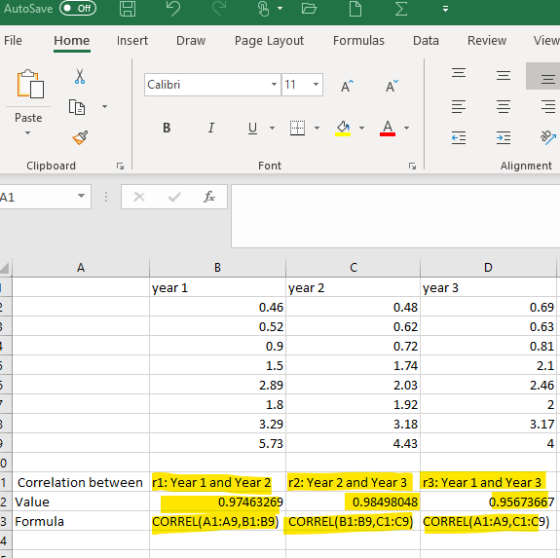The image size is (560, 558).
Task: Open the Font Color dropdown arrow
Action: tap(406, 128)
